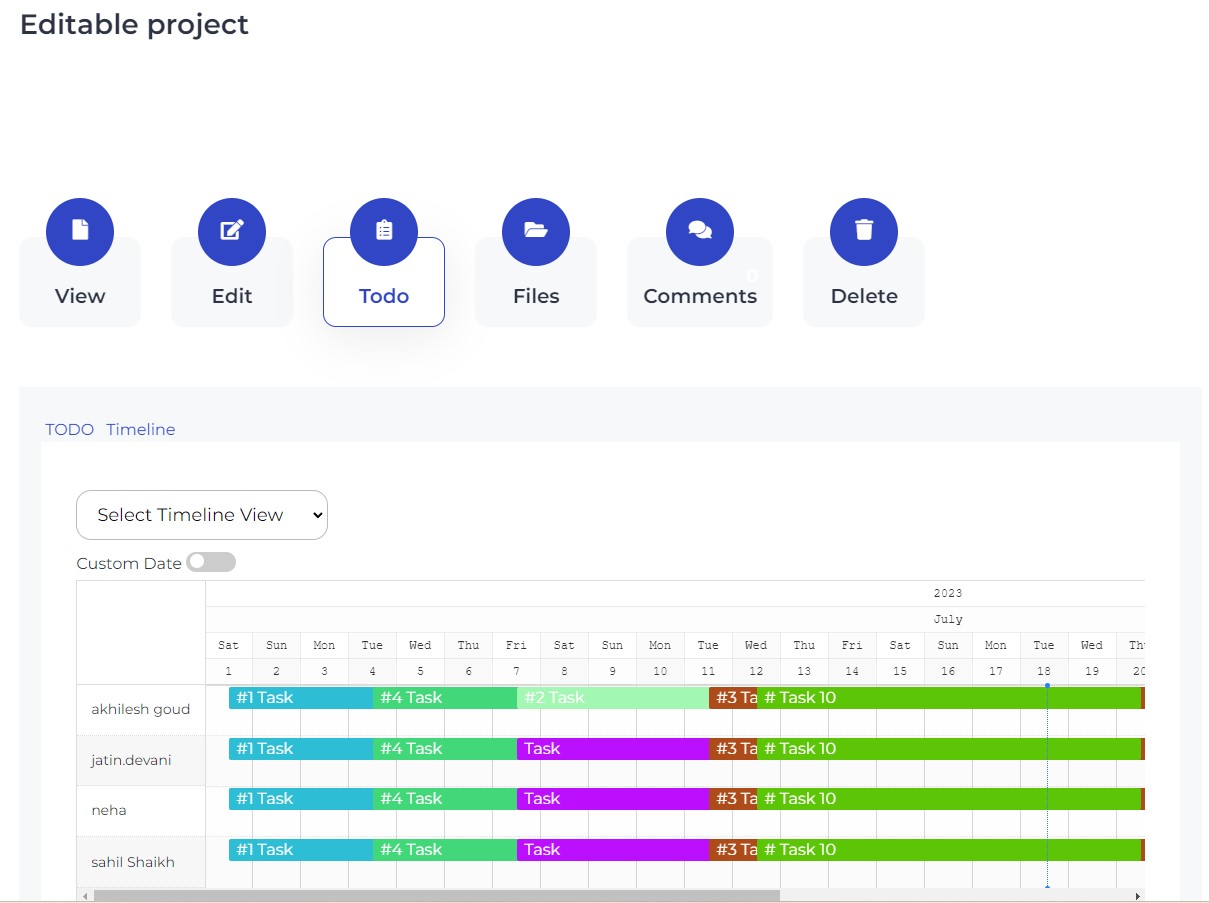Click the Delete trash icon
Screen dimensions: 1209x903
(x=864, y=232)
